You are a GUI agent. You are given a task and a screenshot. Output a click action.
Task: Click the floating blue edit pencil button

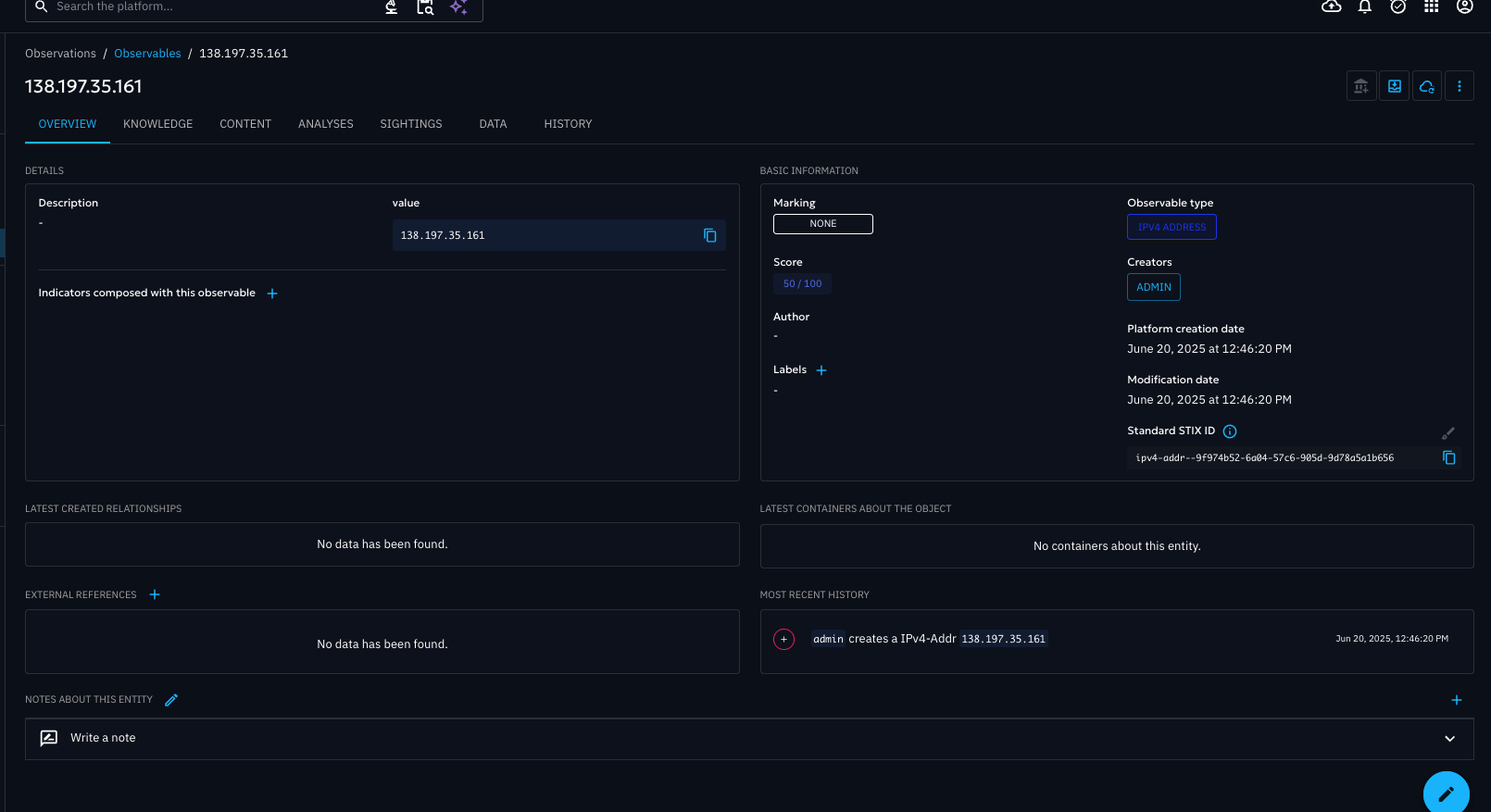click(1447, 793)
